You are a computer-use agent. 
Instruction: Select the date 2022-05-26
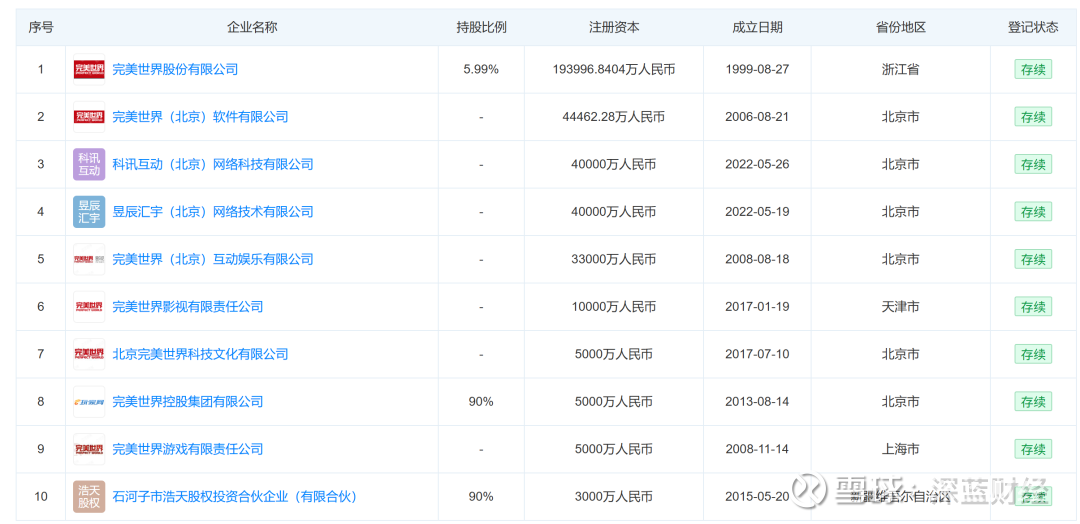click(757, 165)
